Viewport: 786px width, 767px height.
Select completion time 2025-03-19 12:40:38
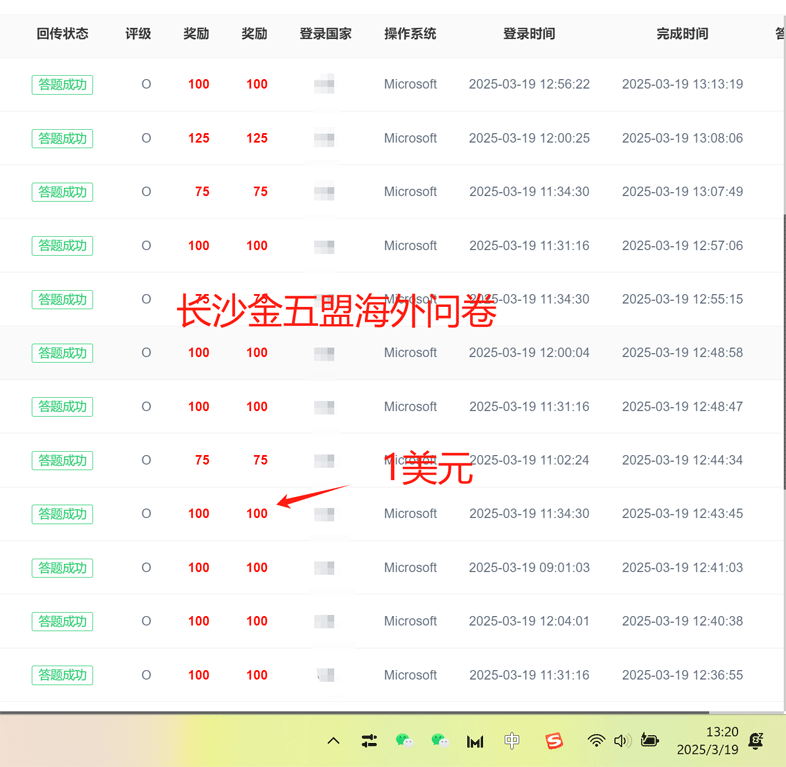click(682, 621)
